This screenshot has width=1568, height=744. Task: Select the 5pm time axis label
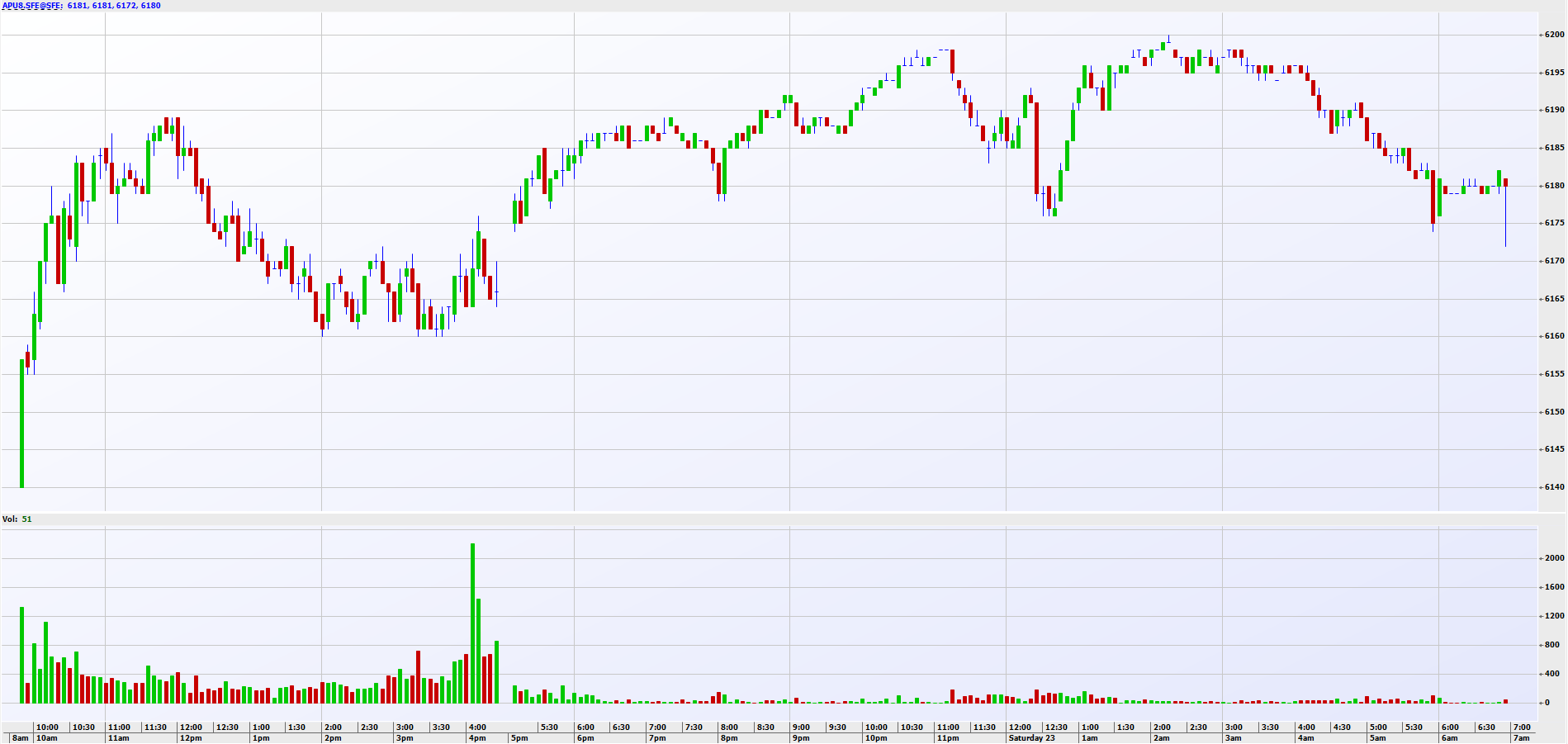tap(519, 738)
